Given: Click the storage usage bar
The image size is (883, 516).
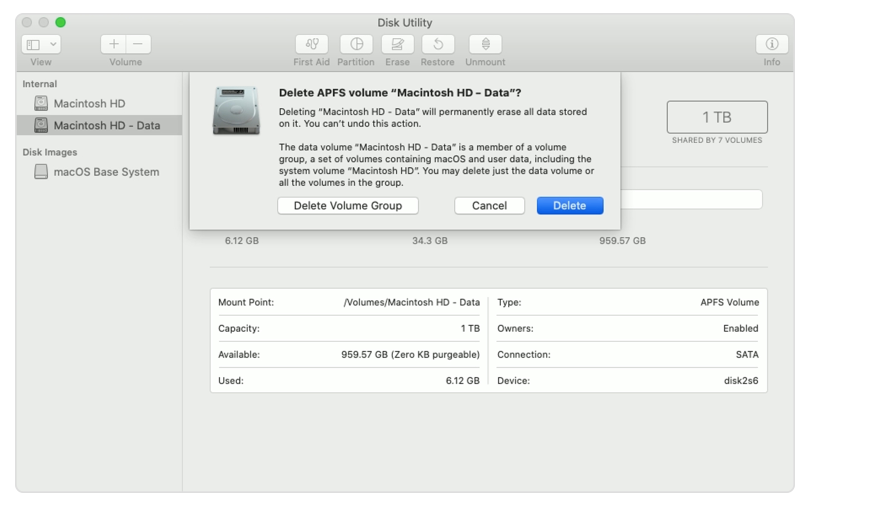Looking at the screenshot, I should click(691, 199).
